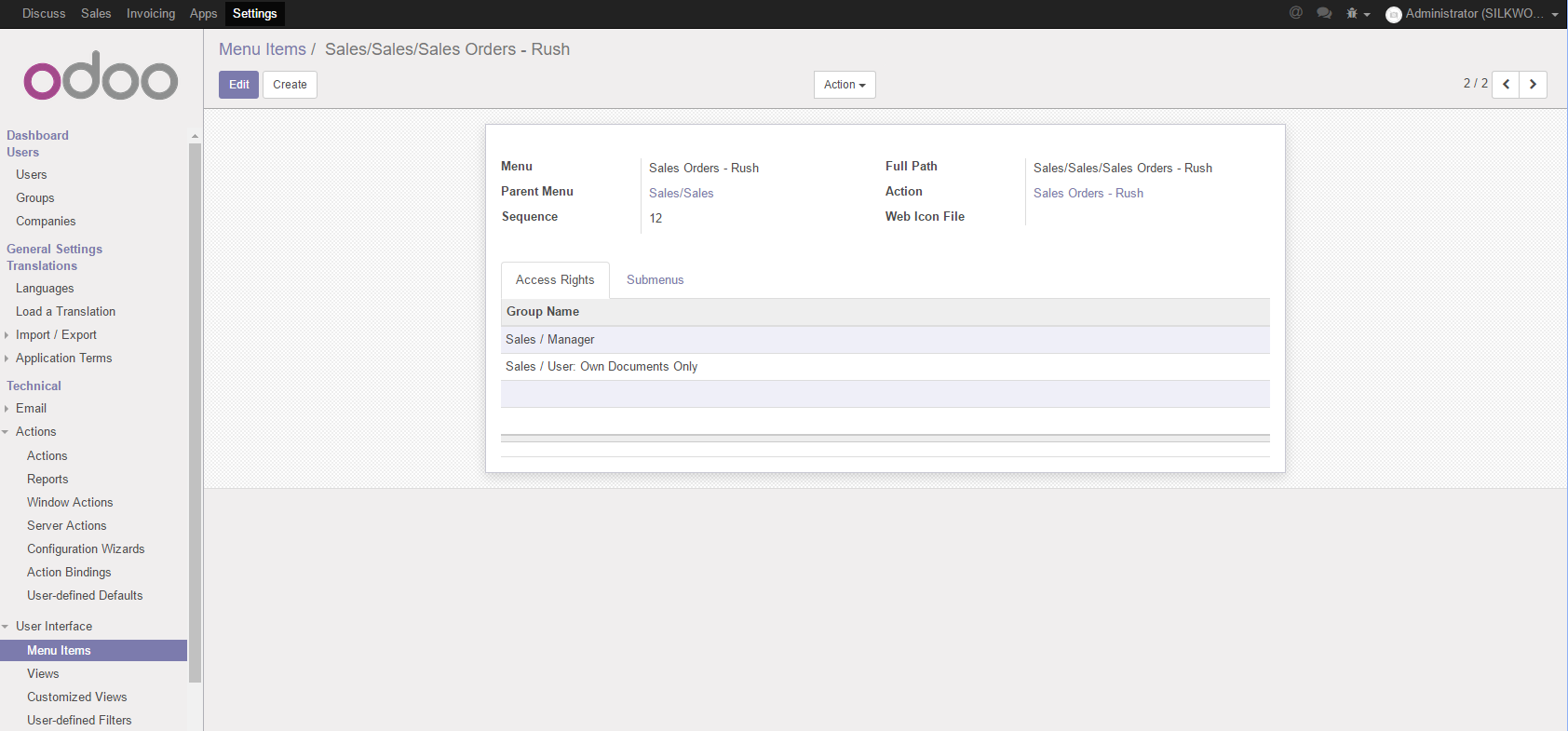
Task: Go back via Menu Items breadcrumb
Action: [x=263, y=49]
